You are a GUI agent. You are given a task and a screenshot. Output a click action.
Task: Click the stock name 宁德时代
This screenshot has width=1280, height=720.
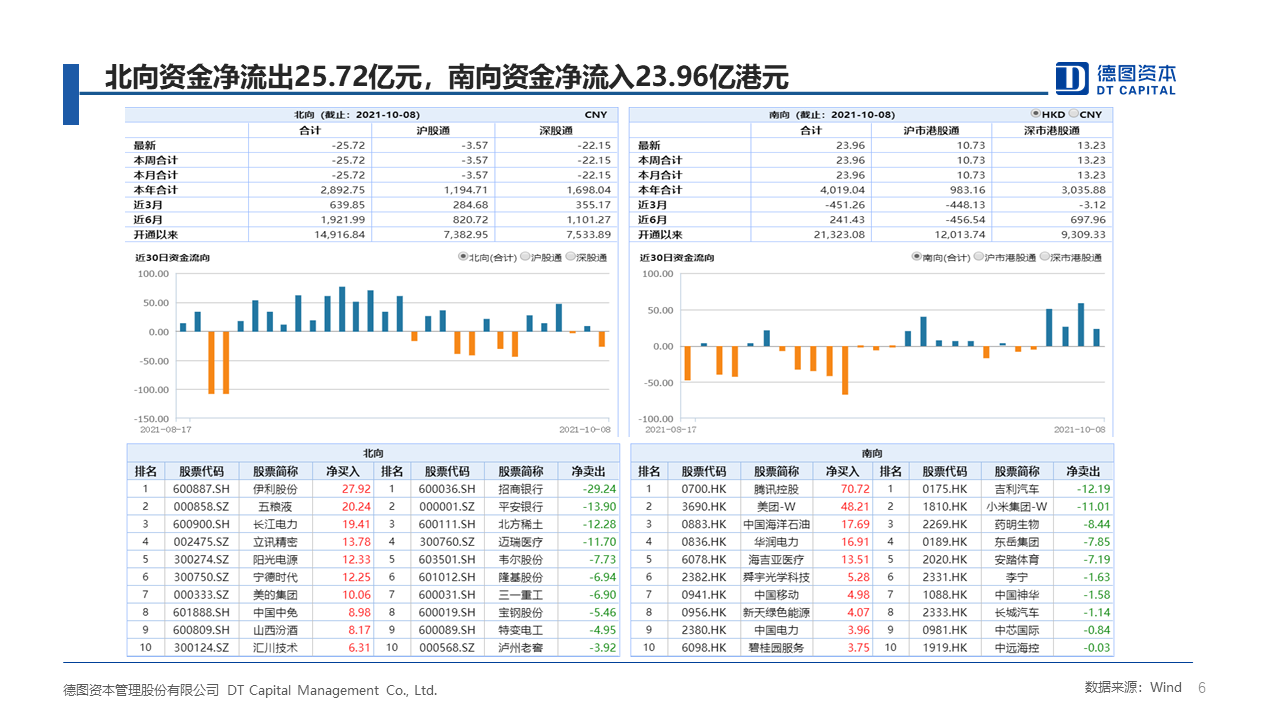275,577
